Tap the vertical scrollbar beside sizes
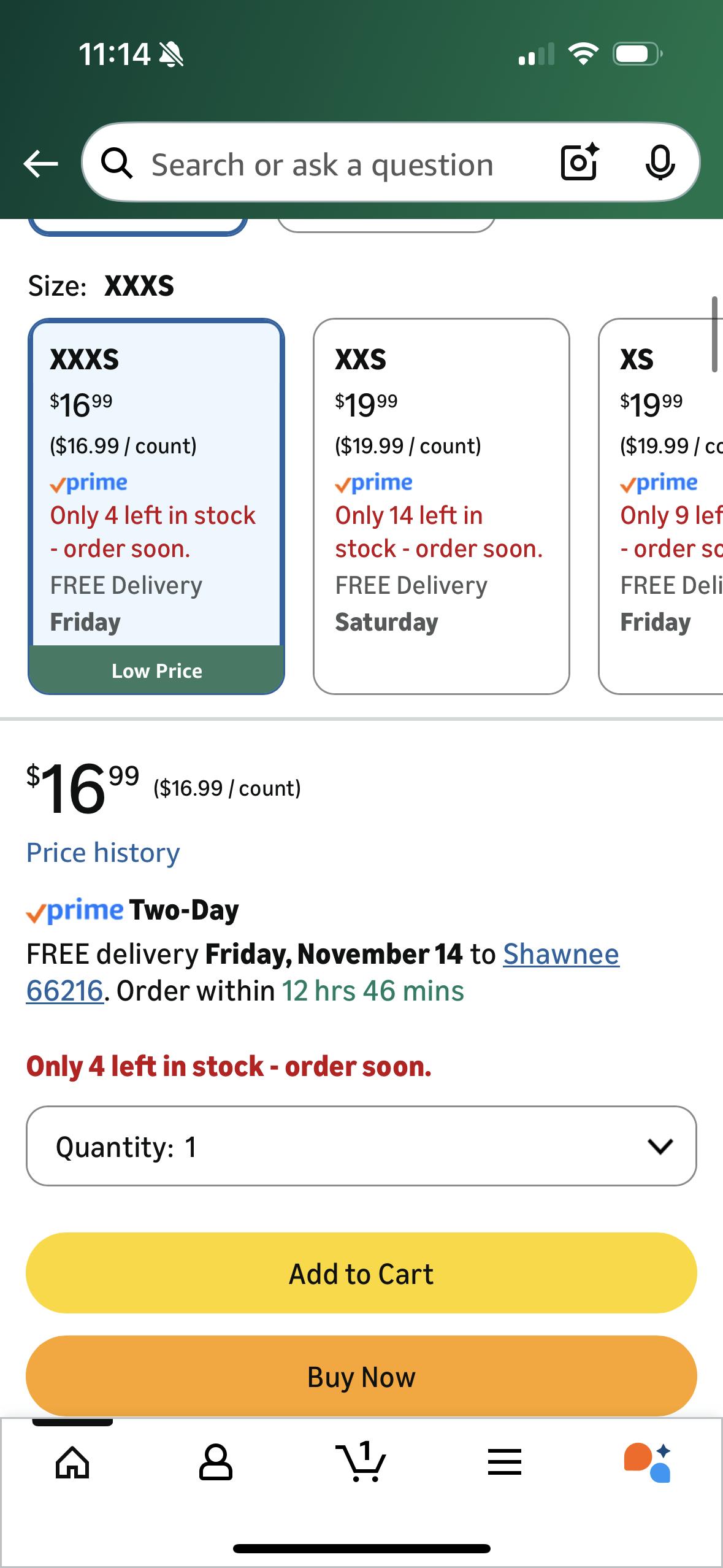723x1568 pixels. coord(714,334)
